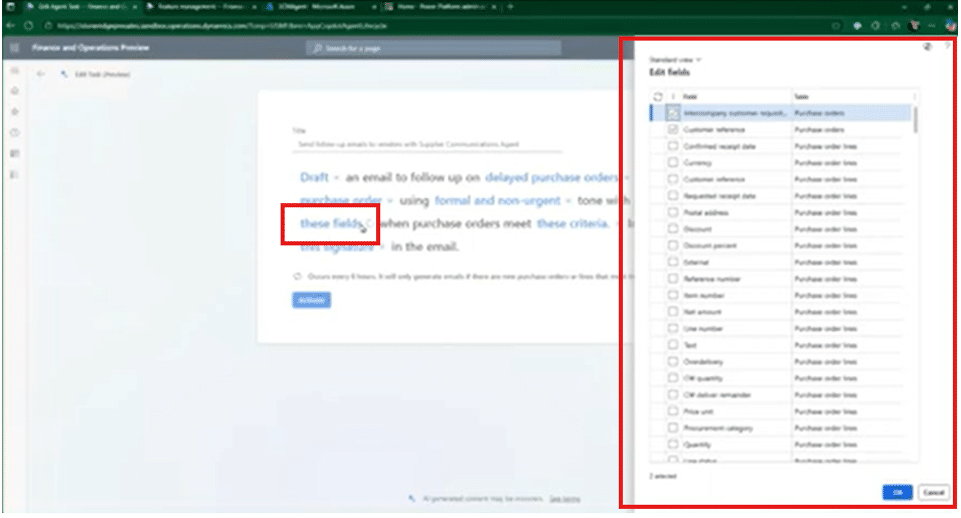Image resolution: width=961 pixels, height=518 pixels.
Task: Click the Search for a page box
Action: click(x=433, y=48)
